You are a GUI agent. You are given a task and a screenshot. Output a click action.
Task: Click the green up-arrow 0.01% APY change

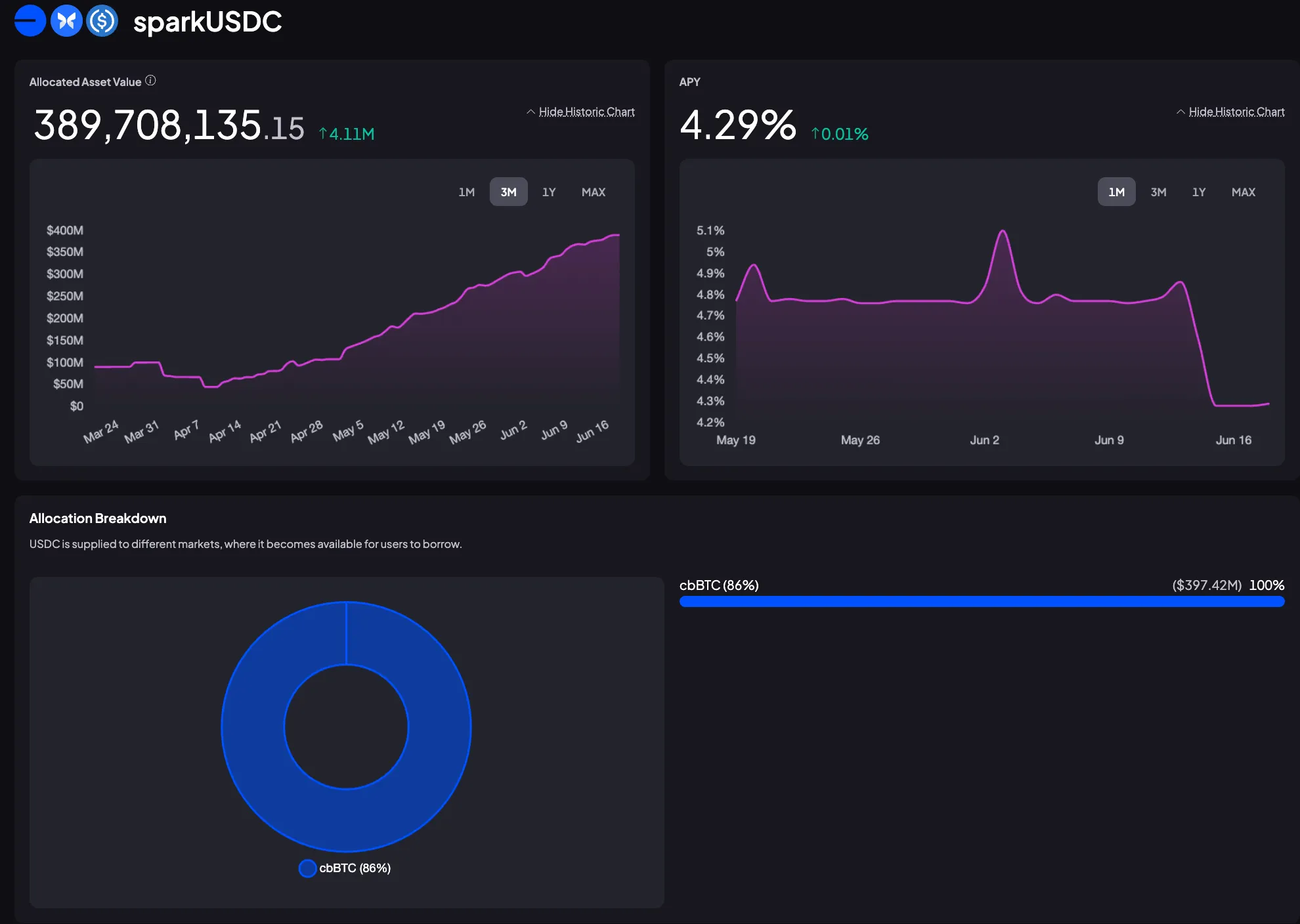click(x=840, y=134)
